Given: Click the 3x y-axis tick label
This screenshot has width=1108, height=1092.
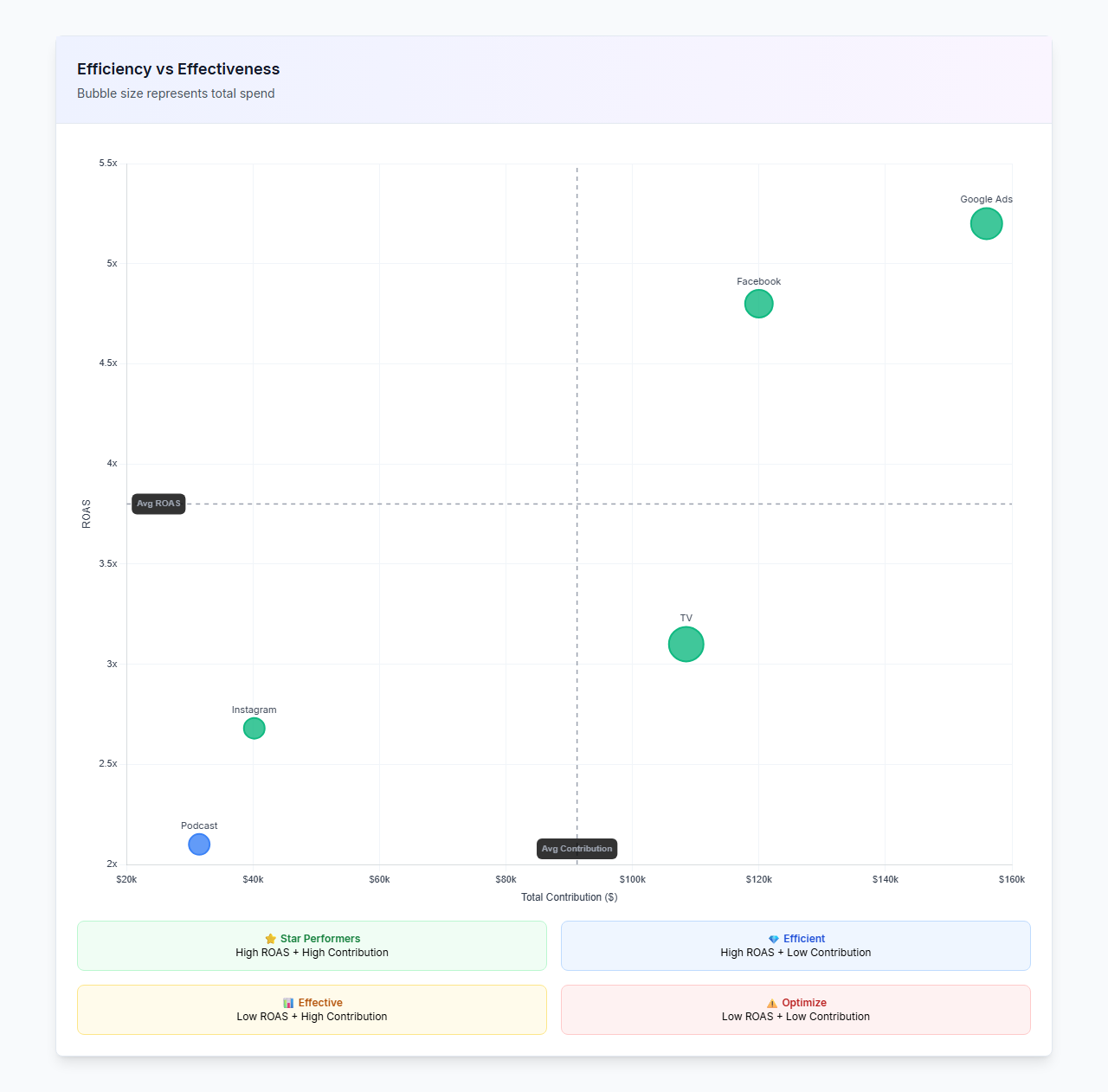Looking at the screenshot, I should pyautogui.click(x=112, y=665).
